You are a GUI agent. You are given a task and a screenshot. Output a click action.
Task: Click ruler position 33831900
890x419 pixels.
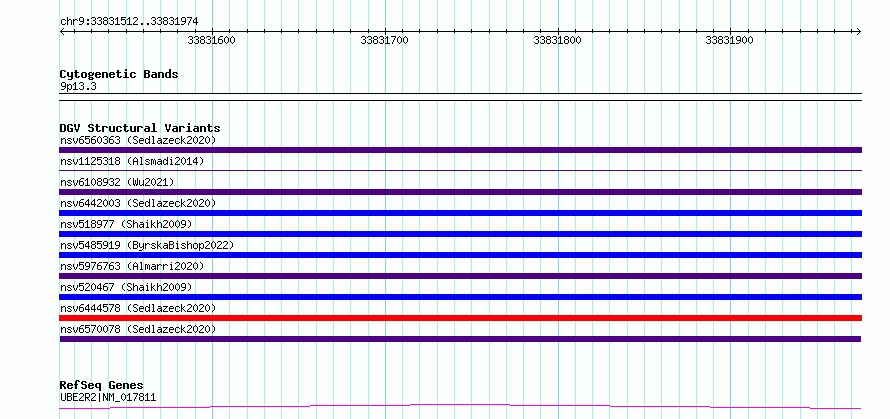(729, 40)
